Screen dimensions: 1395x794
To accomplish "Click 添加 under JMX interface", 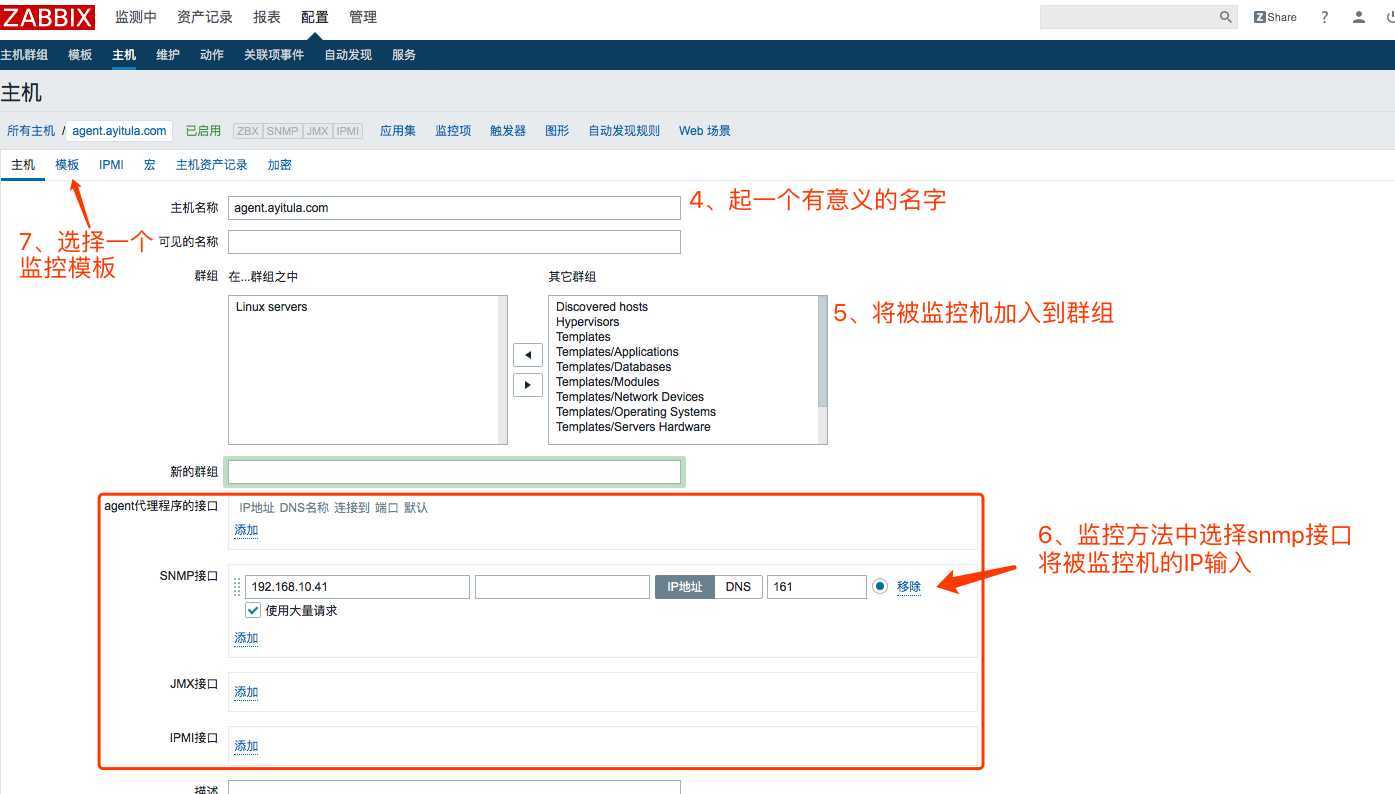I will pyautogui.click(x=246, y=692).
